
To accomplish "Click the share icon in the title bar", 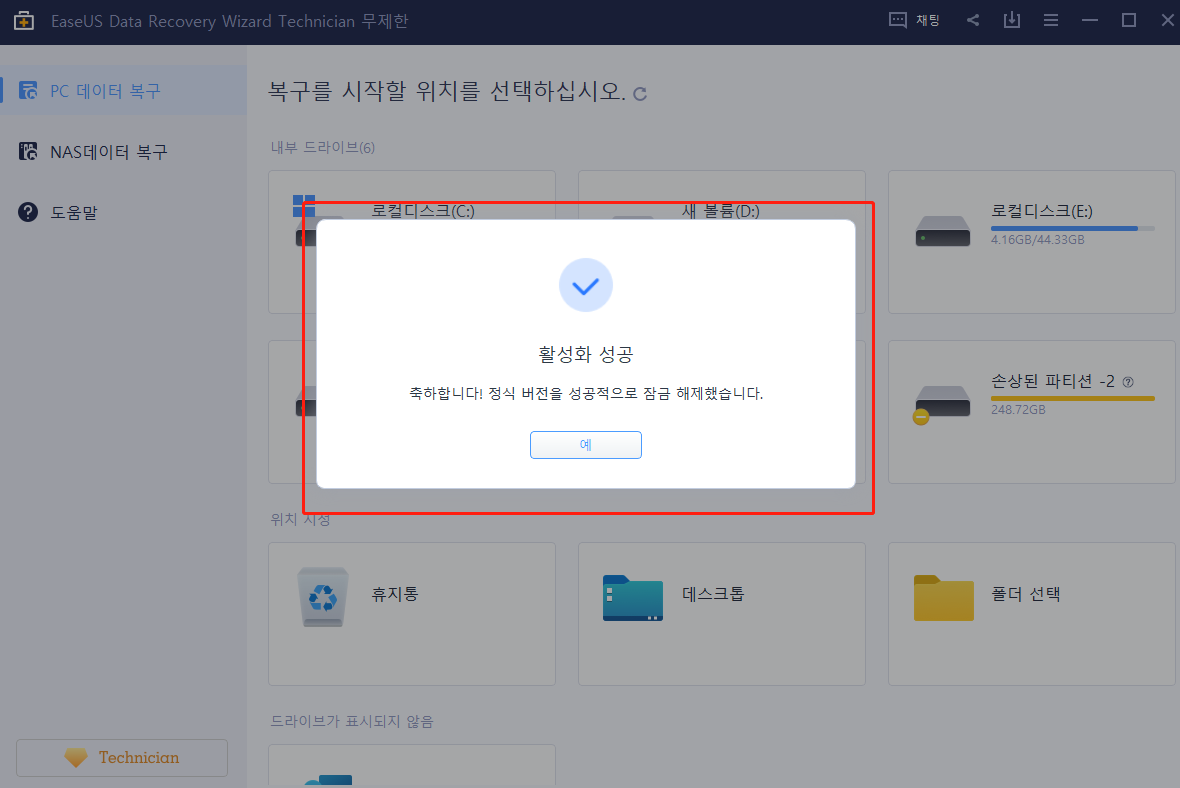I will coord(972,19).
